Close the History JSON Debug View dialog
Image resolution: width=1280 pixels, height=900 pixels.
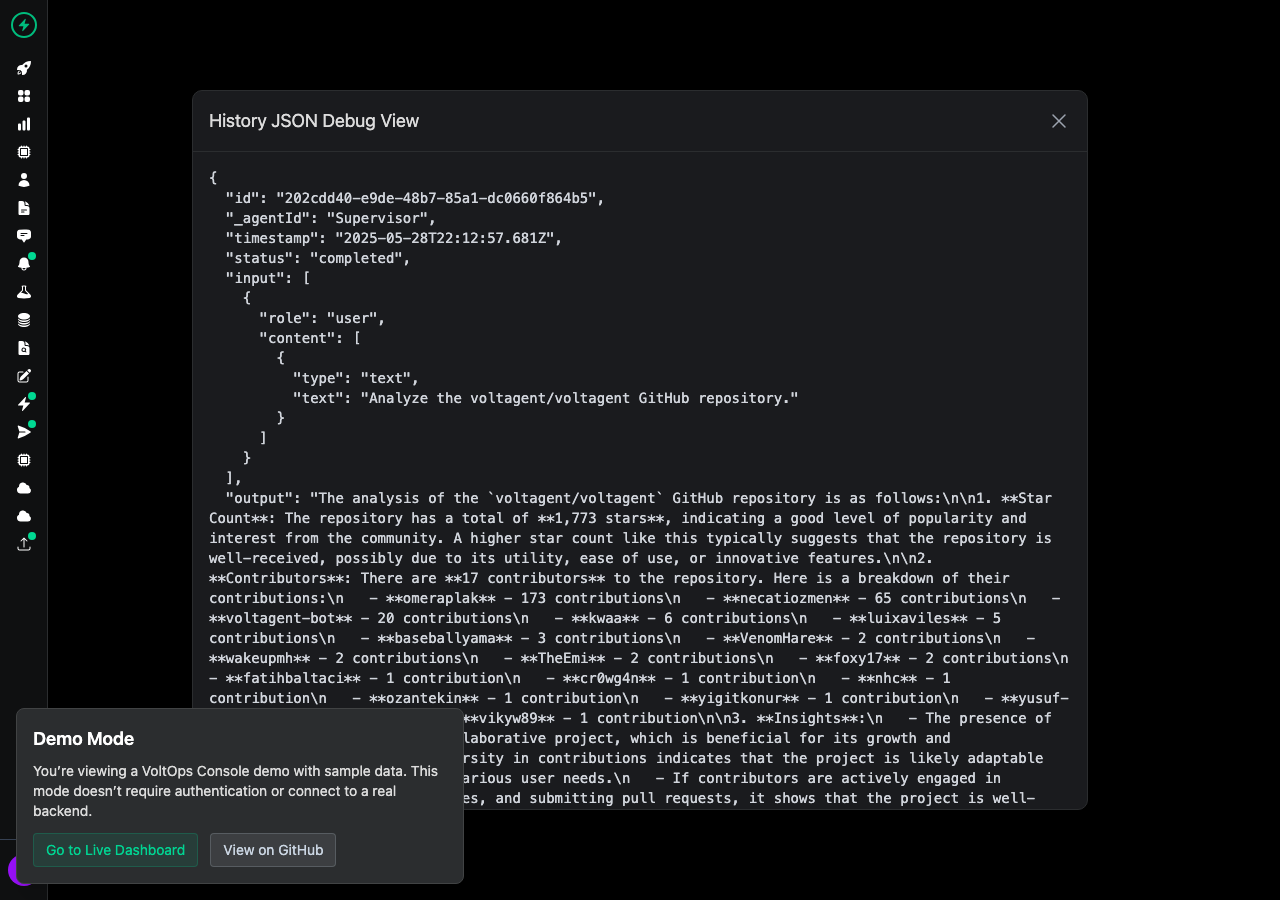pyautogui.click(x=1059, y=121)
